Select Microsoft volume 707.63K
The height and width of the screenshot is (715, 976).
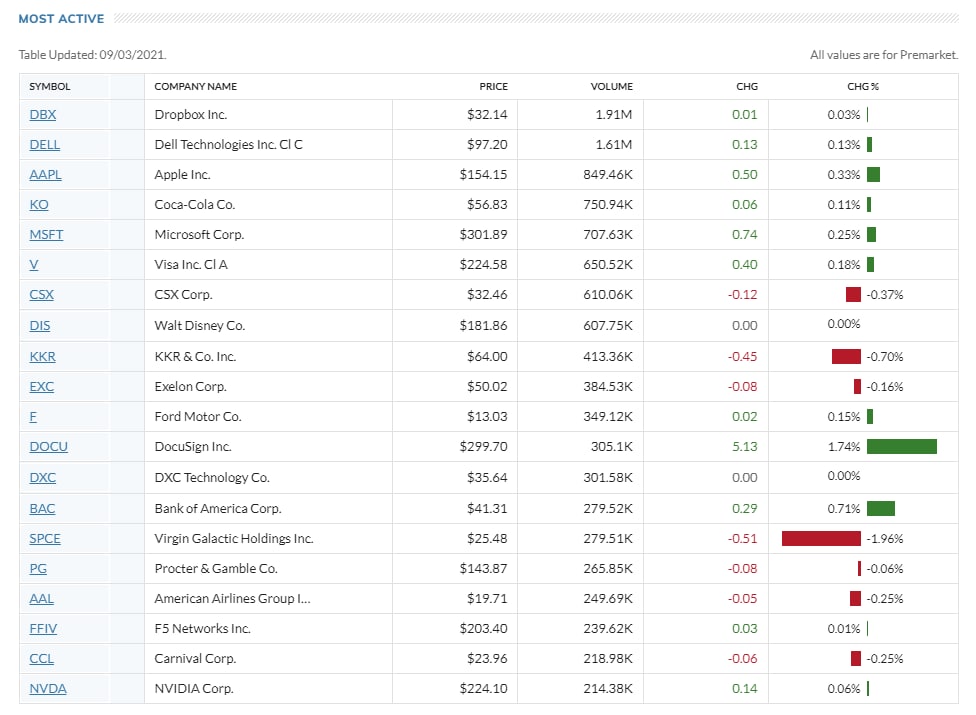coord(608,235)
